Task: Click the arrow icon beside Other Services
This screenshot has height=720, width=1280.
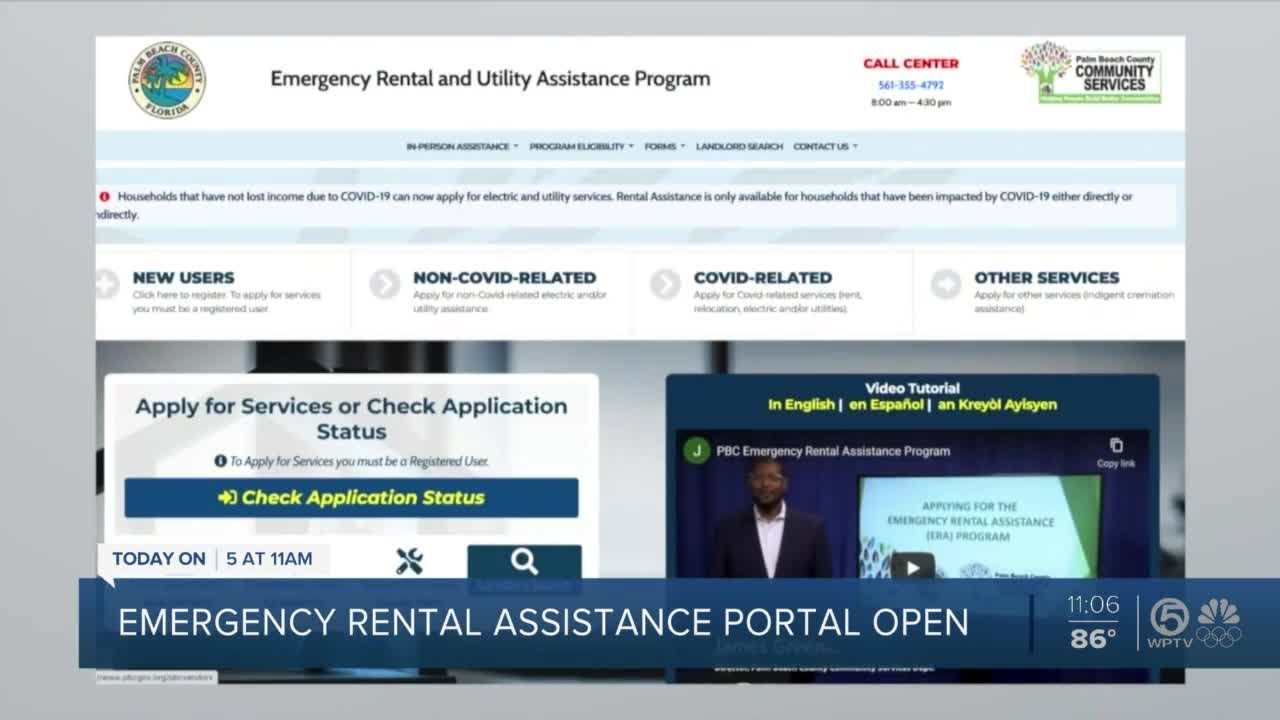Action: point(945,285)
